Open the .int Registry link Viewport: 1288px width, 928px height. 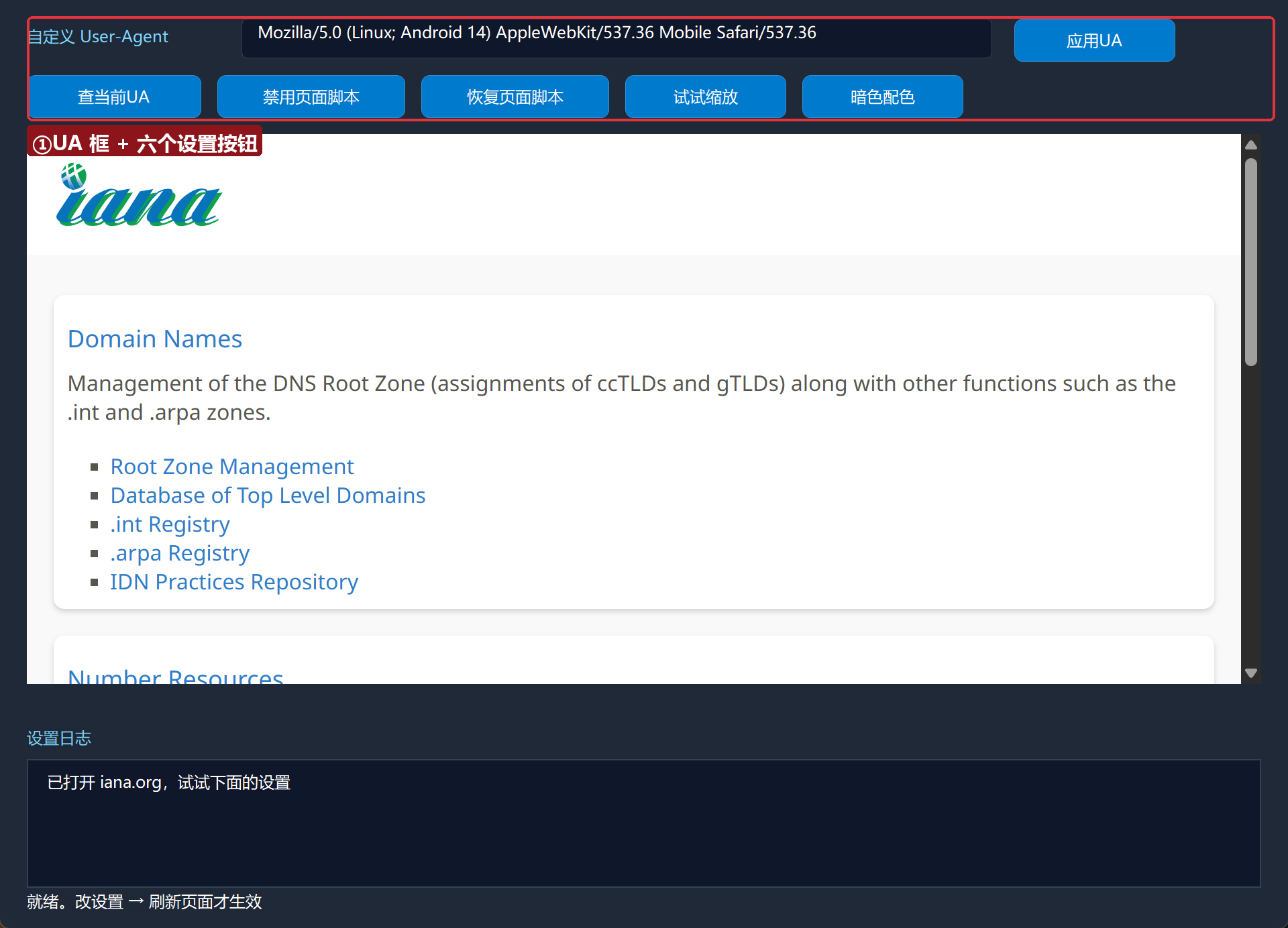click(170, 524)
